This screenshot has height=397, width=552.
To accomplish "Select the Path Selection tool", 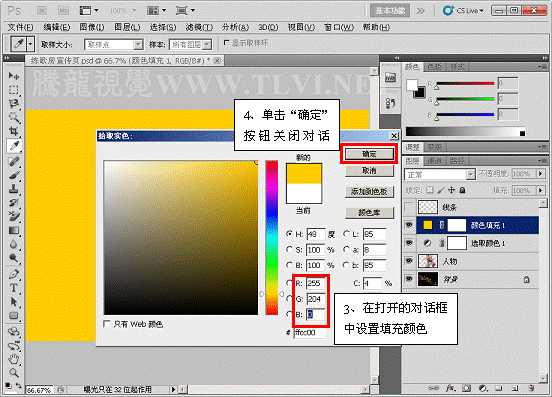I will 14,302.
